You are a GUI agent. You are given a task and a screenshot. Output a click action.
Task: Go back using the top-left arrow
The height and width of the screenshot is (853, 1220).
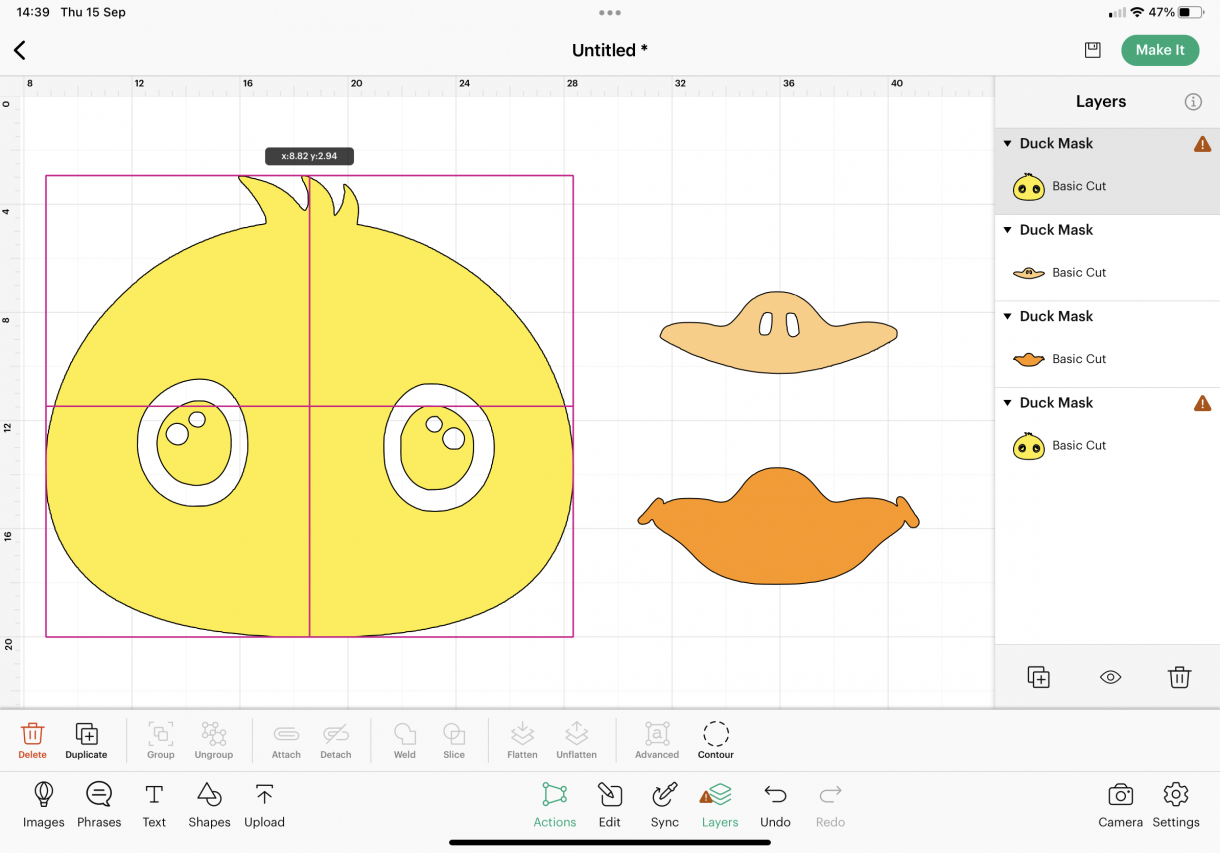click(20, 50)
